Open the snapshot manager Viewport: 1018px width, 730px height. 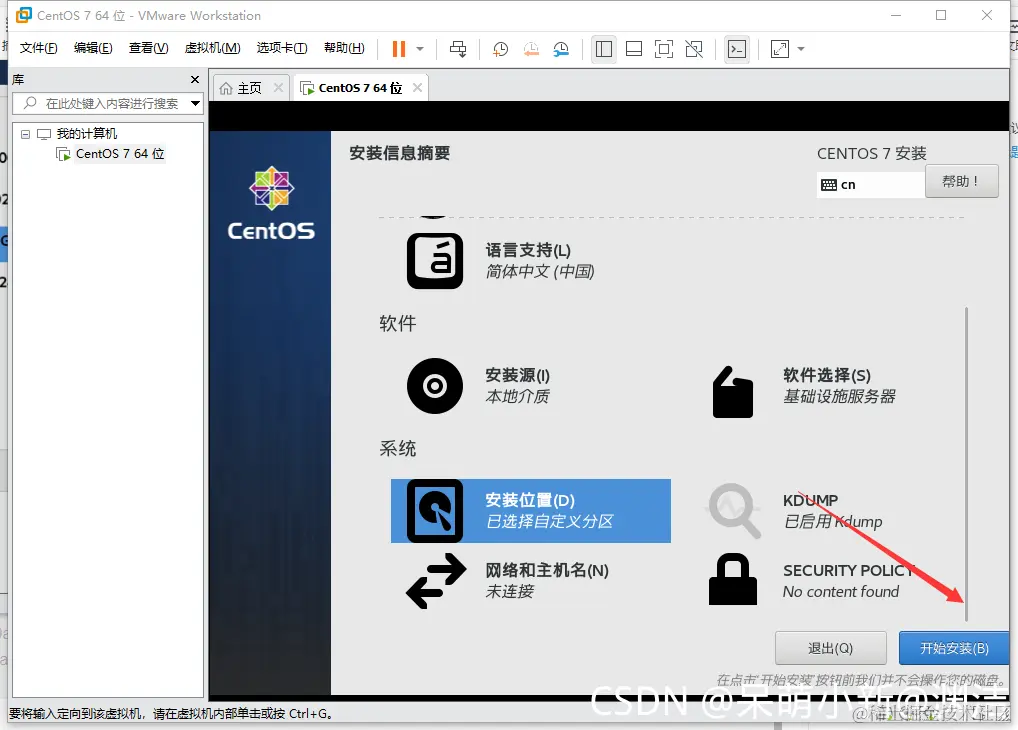[x=561, y=49]
